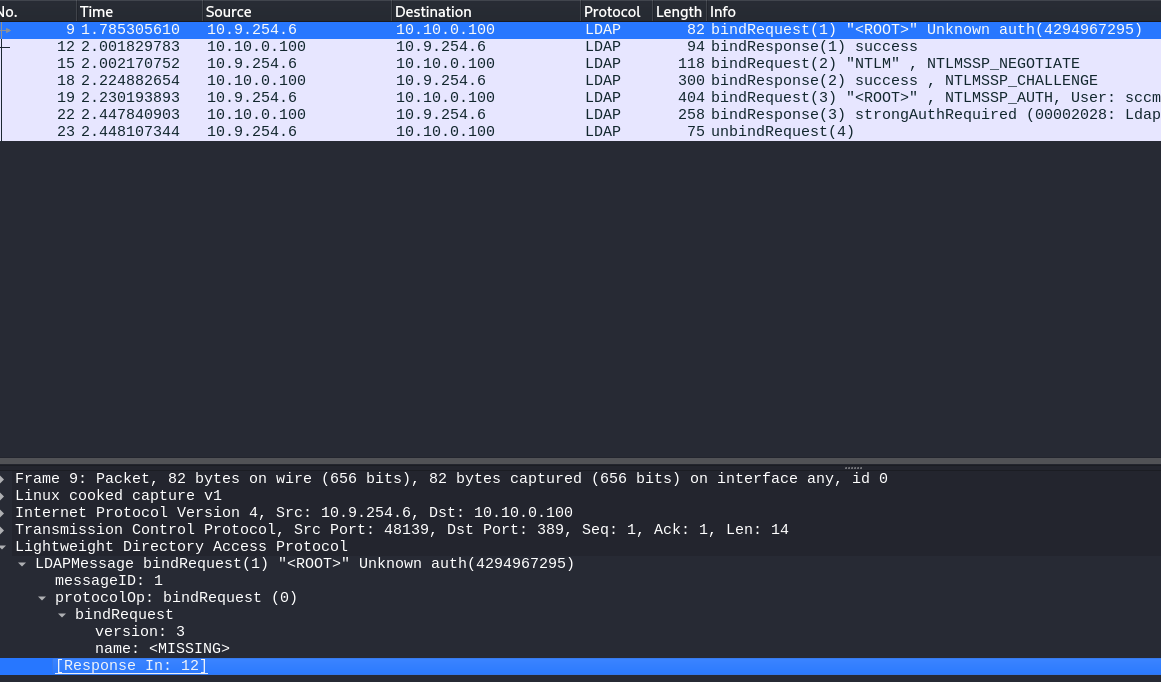The image size is (1161, 682).
Task: Collapse the protocolOp: bindRequest (0) node
Action: 42,598
